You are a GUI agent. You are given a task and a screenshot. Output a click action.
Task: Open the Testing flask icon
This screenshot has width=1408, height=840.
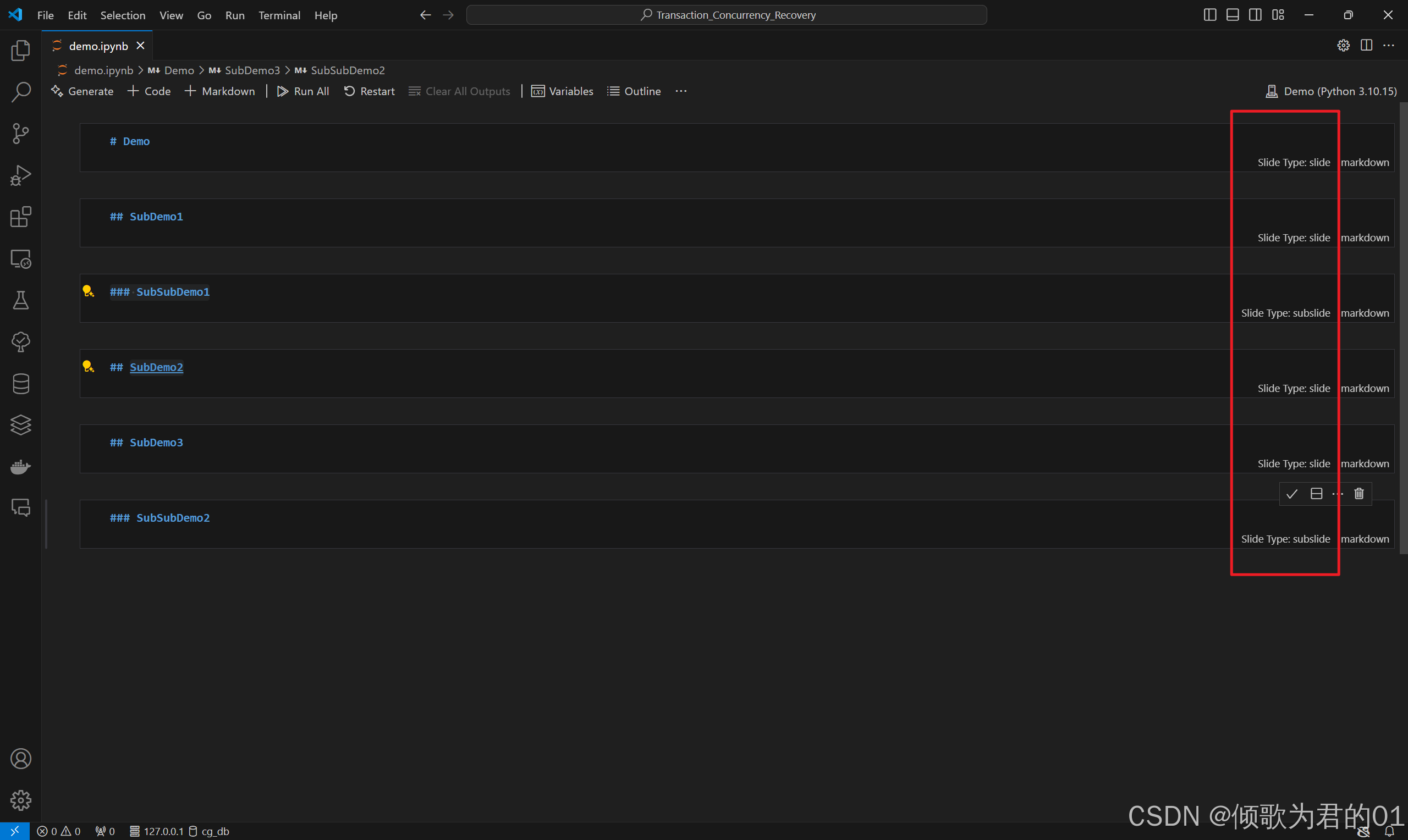click(x=20, y=301)
